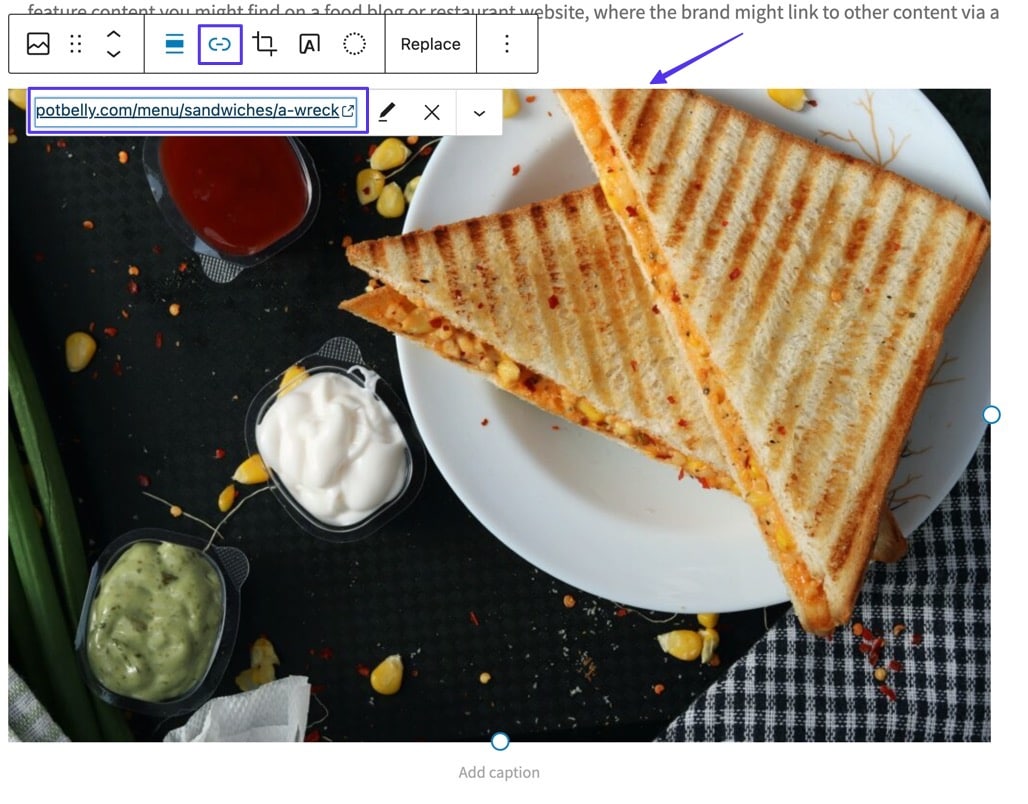Viewport: 1028px width, 804px height.
Task: Remove the link using the X icon
Action: coord(431,112)
